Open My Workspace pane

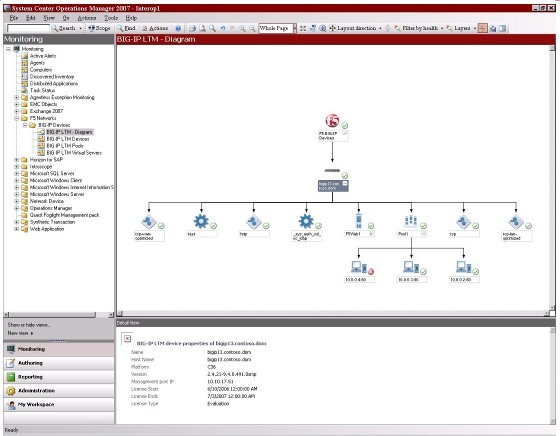[59, 405]
